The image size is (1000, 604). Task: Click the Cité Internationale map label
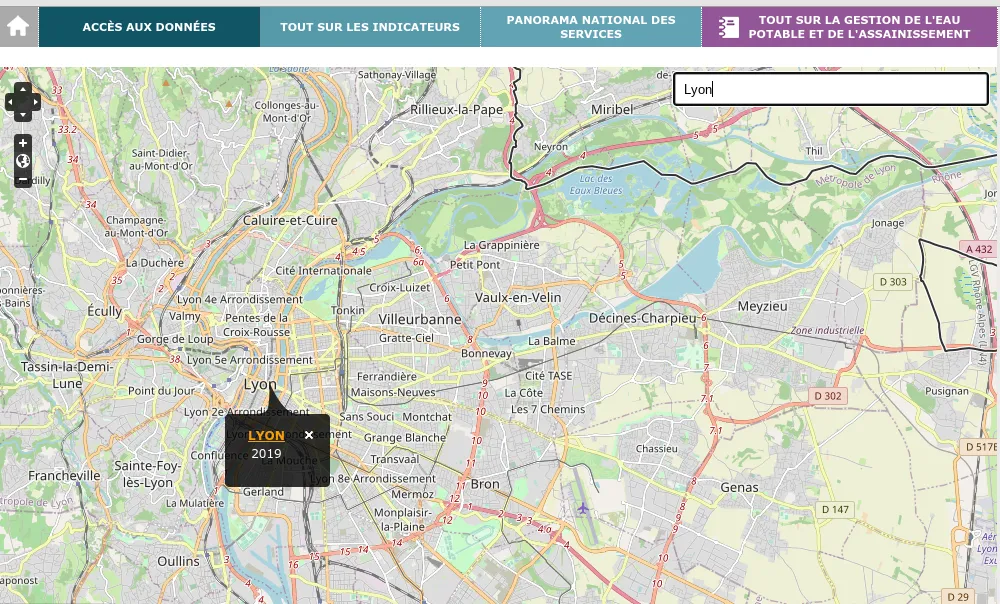(323, 270)
